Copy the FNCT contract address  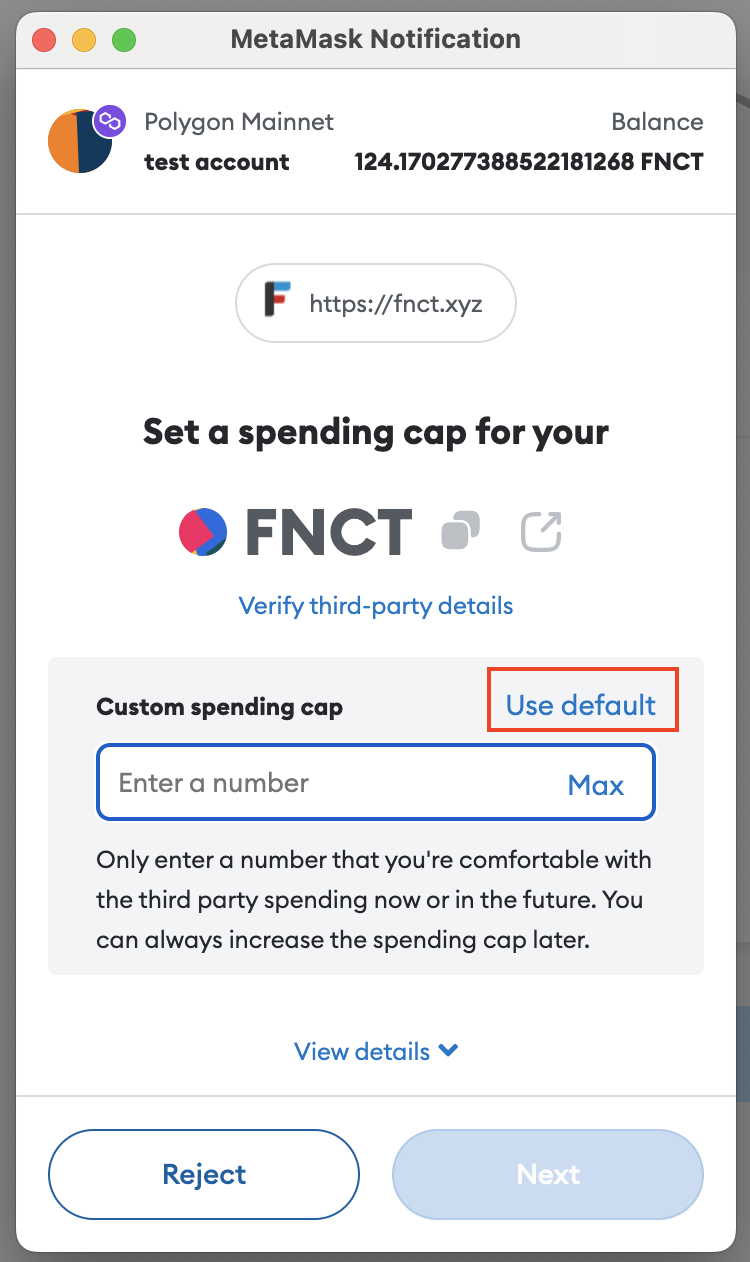click(x=461, y=532)
